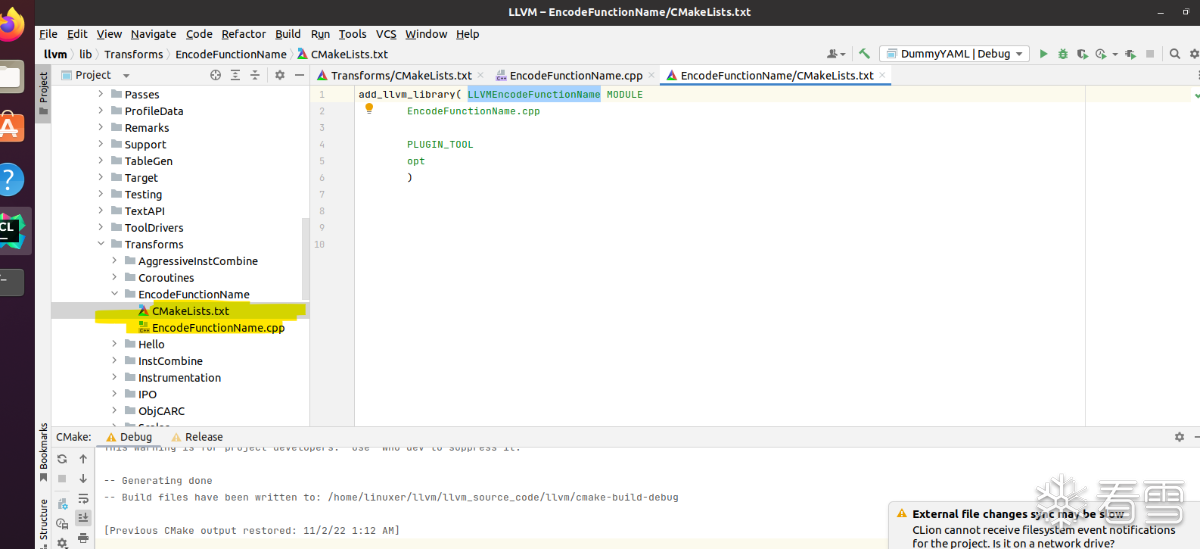Viewport: 1200px width, 549px height.
Task: Expand the Hello folder
Action: pyautogui.click(x=116, y=344)
